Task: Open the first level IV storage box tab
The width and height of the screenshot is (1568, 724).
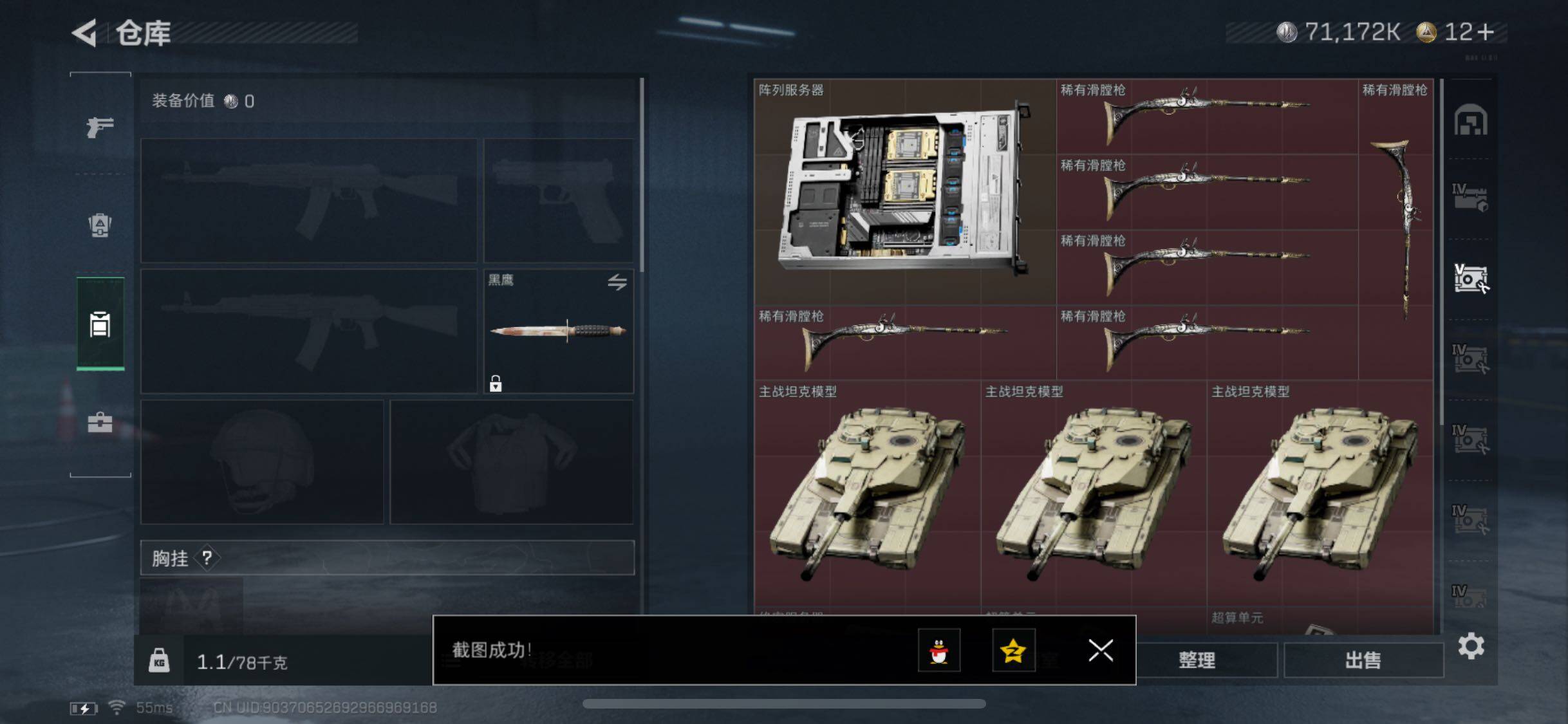Action: point(1471,198)
